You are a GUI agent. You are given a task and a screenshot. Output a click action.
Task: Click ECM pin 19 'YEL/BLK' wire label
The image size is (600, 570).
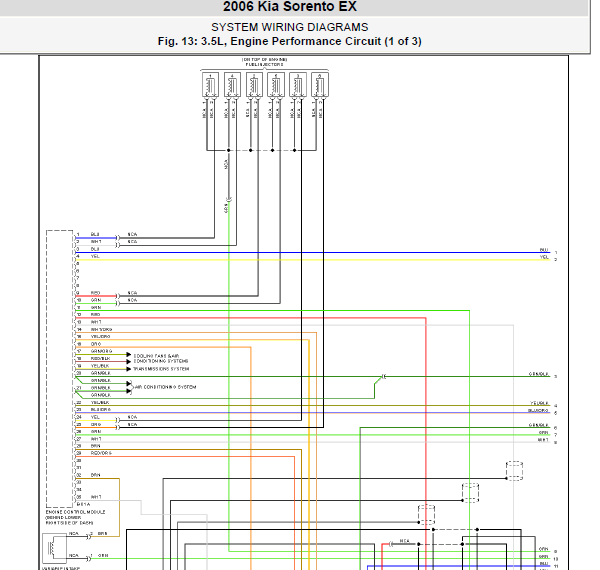pos(100,366)
